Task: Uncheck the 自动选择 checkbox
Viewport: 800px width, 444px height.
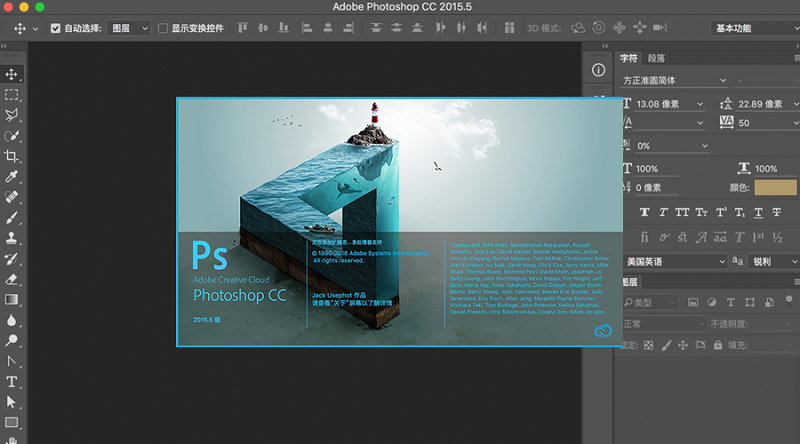Action: point(54,29)
